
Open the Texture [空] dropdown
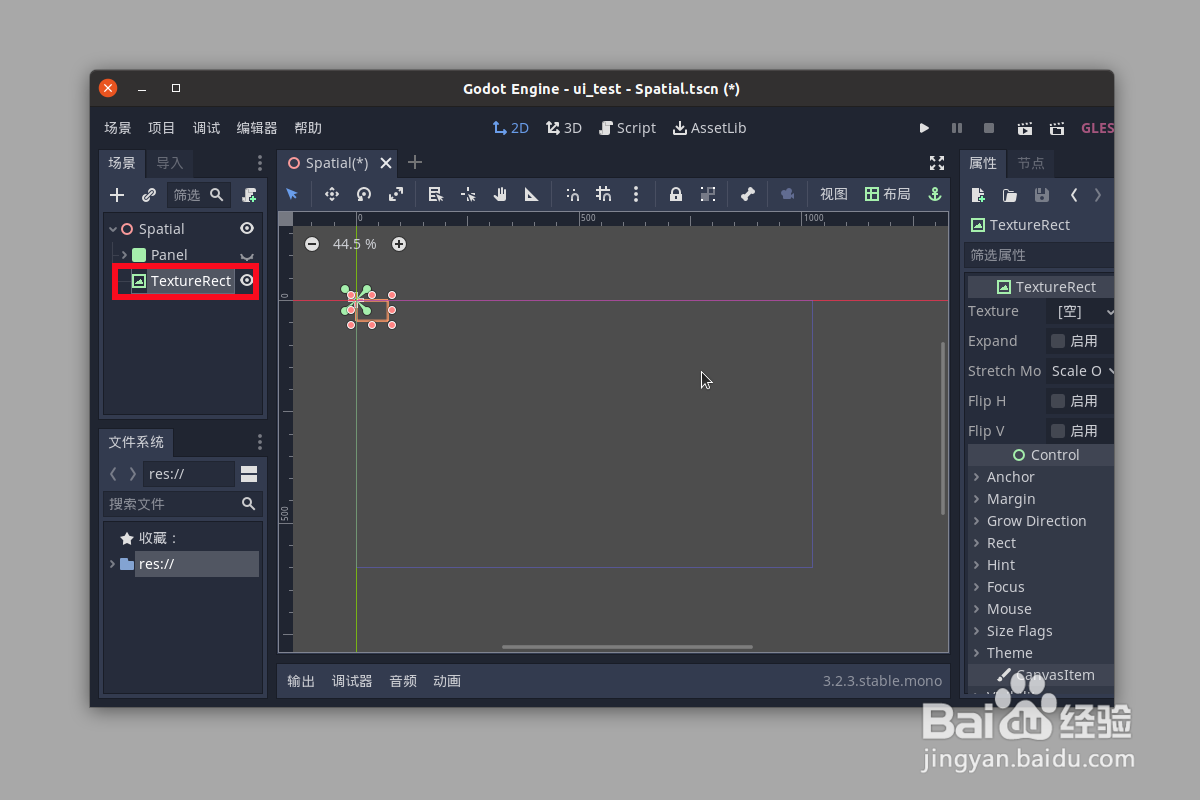(x=1081, y=312)
